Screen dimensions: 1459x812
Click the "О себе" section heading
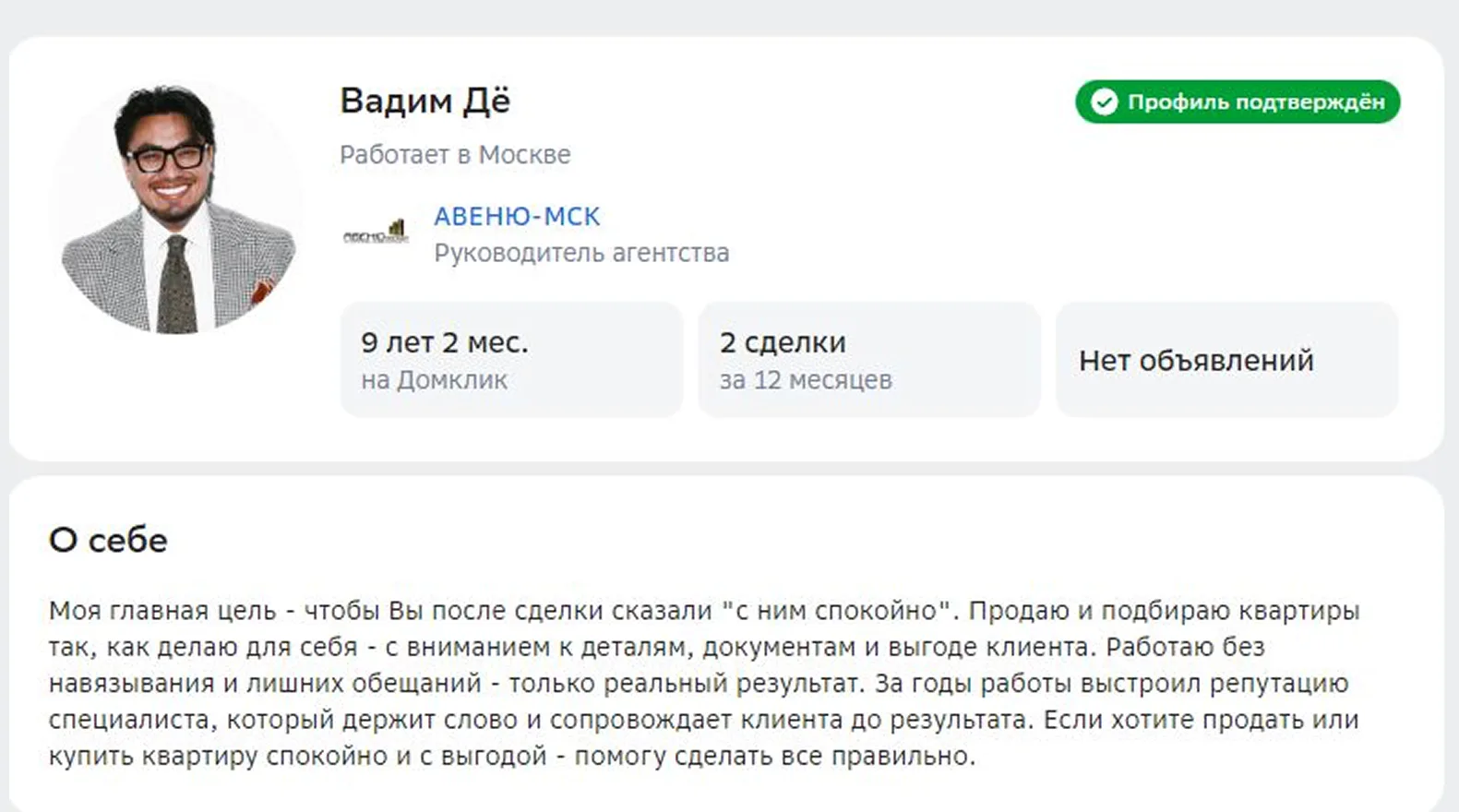tap(108, 540)
